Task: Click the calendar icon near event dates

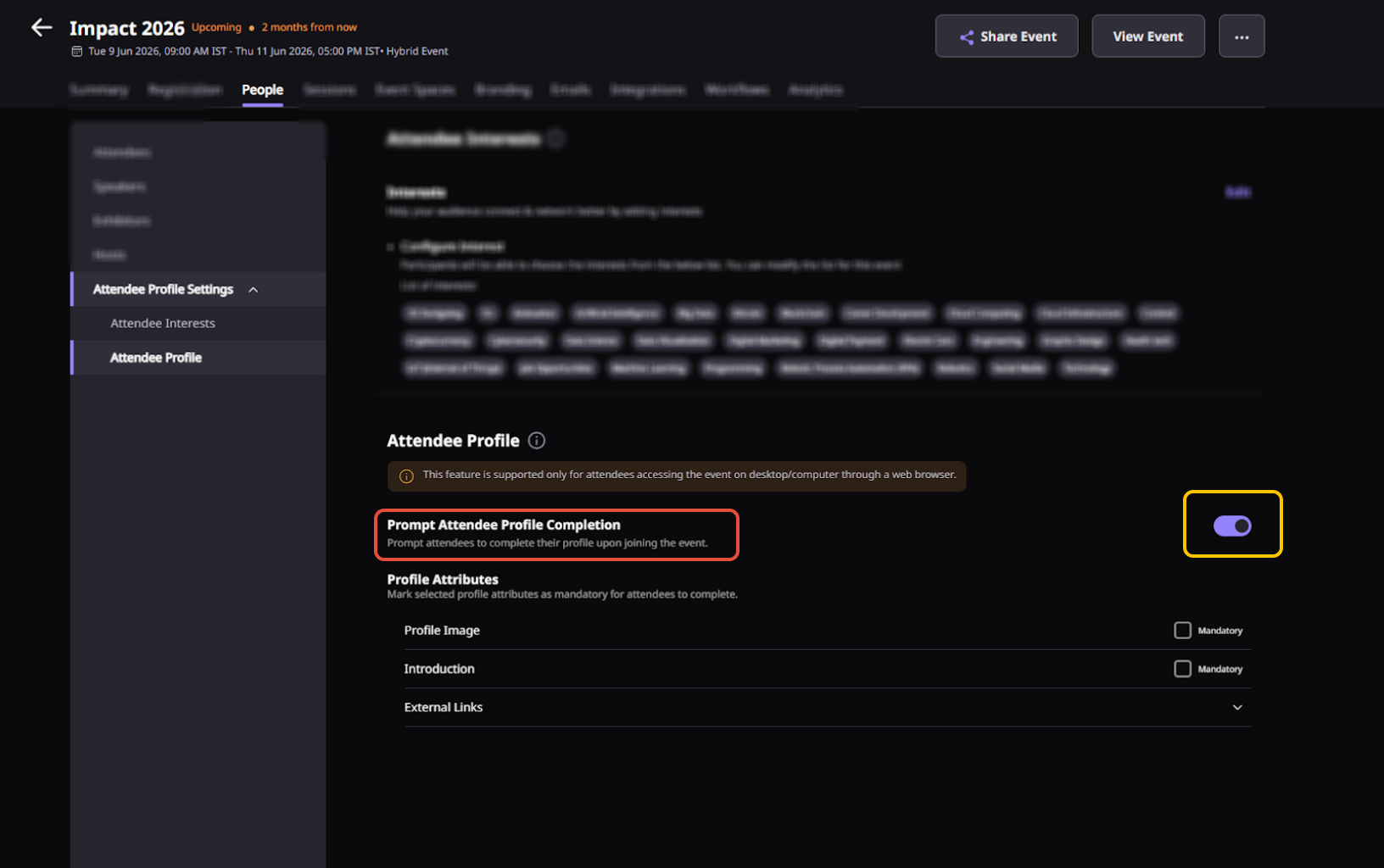Action: click(77, 52)
